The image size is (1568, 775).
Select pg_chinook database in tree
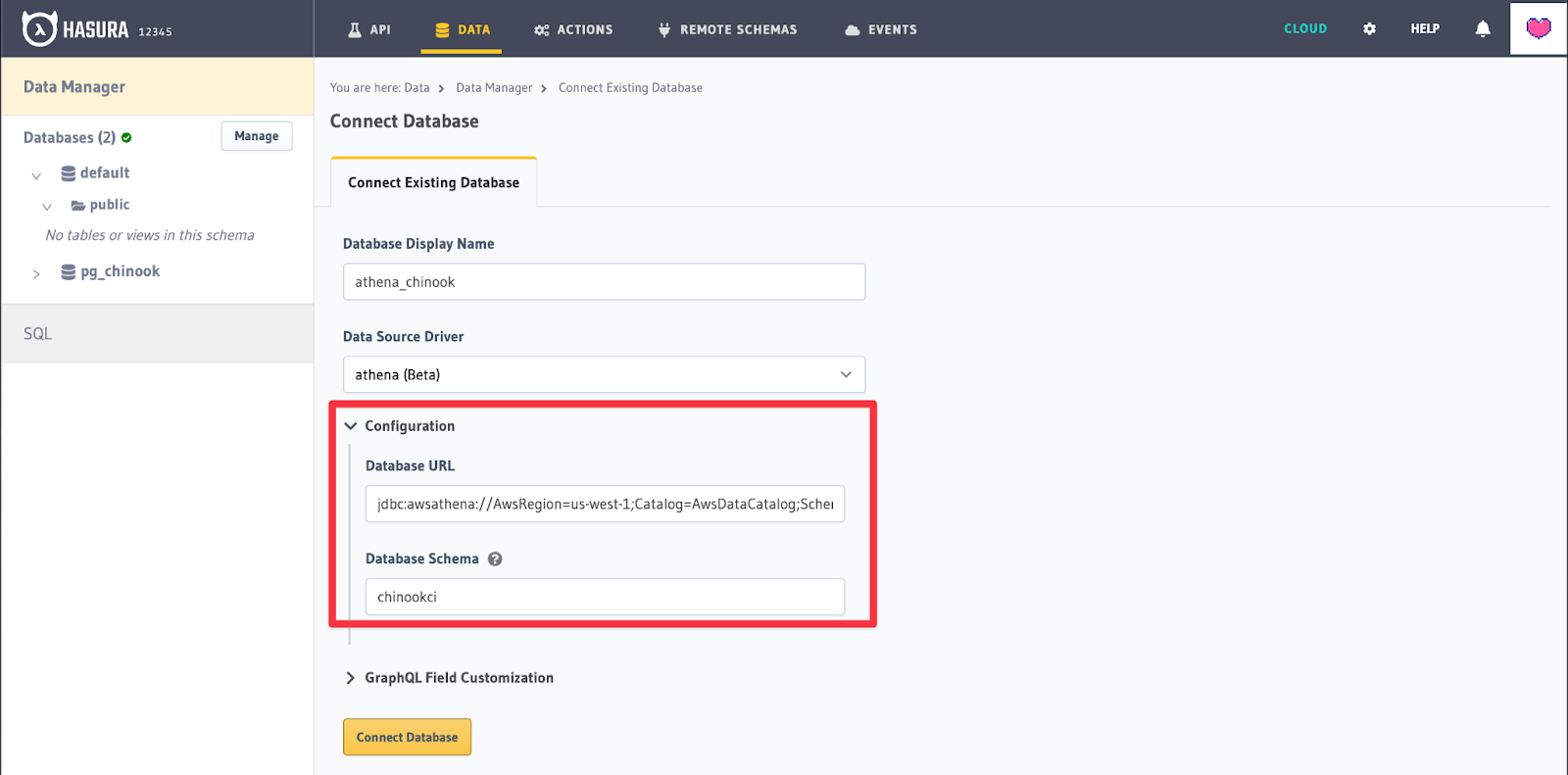(121, 272)
